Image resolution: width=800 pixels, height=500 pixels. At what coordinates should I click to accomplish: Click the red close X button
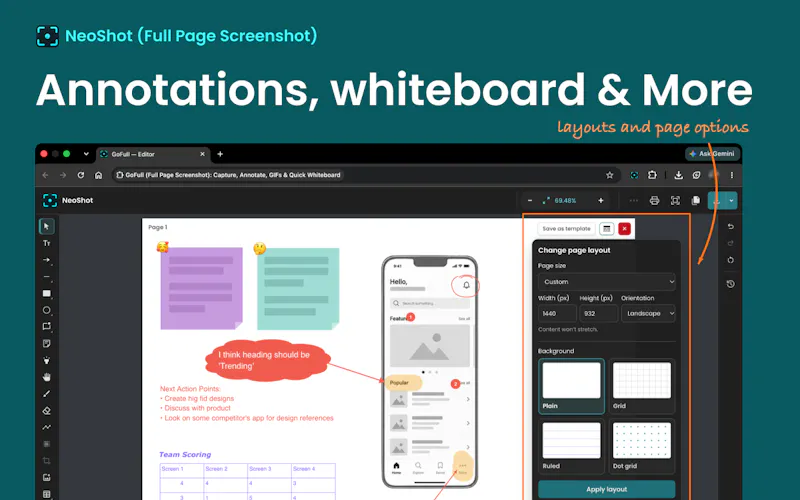coord(624,229)
